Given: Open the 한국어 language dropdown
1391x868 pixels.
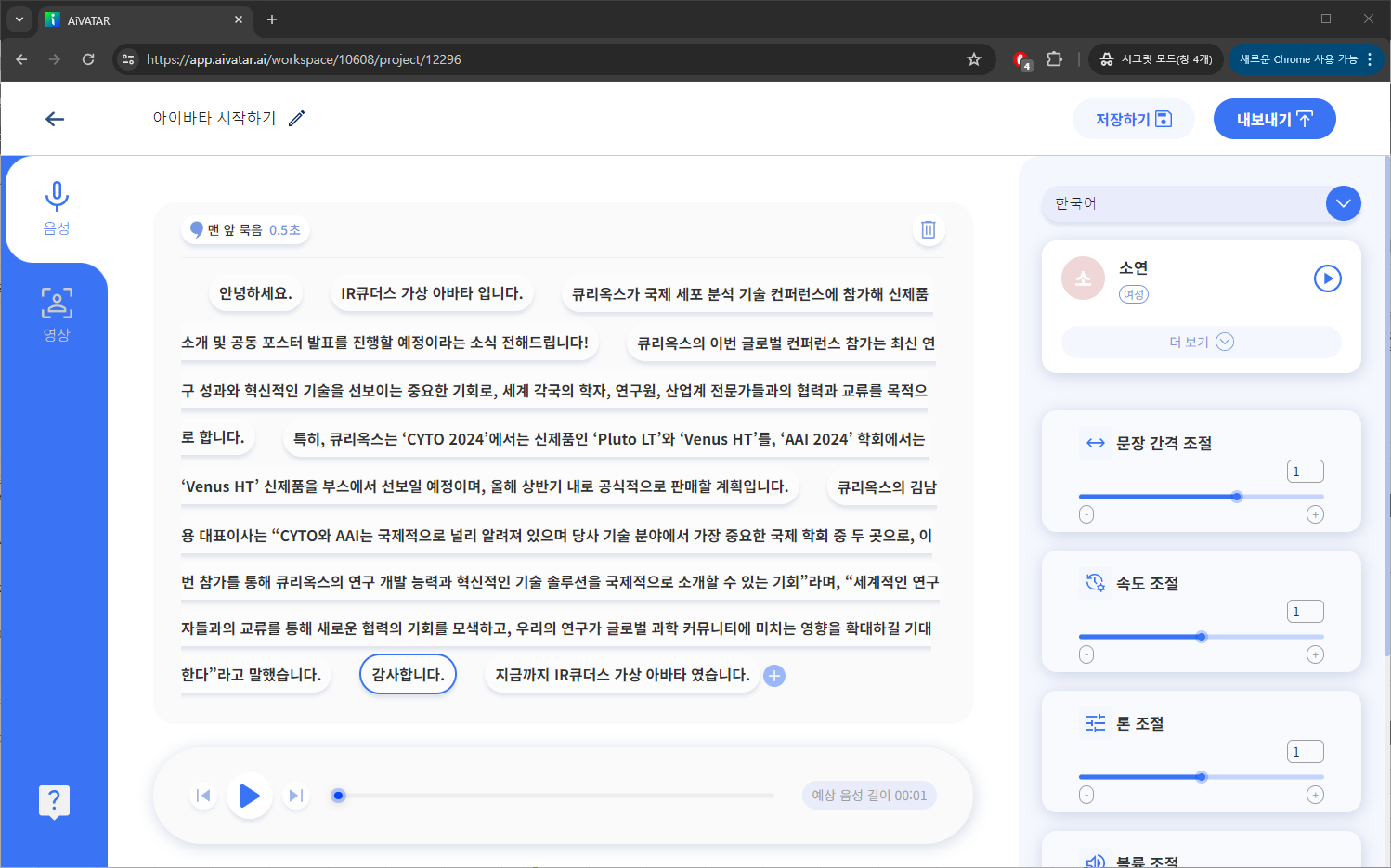Looking at the screenshot, I should [x=1202, y=203].
